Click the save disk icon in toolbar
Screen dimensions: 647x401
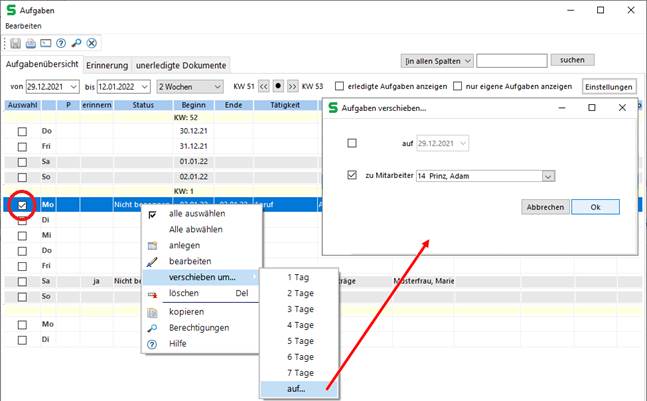(x=15, y=43)
